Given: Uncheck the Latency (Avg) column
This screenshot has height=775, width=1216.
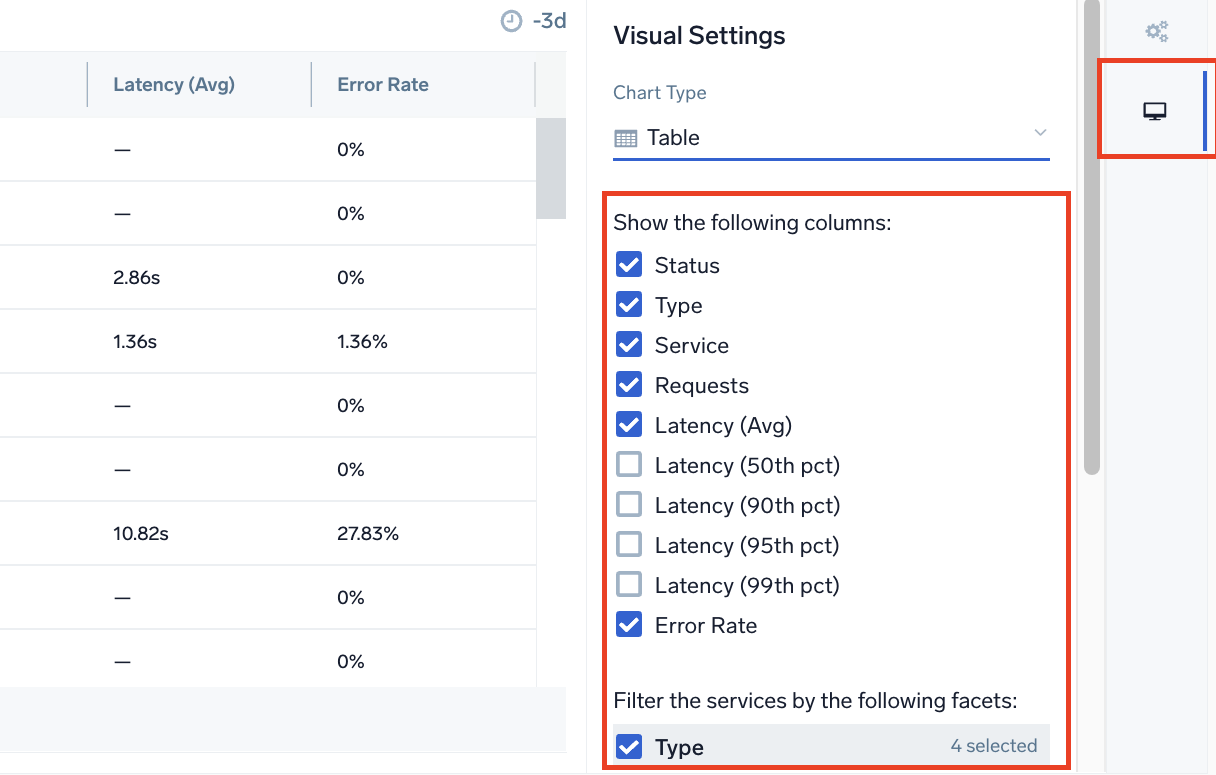Looking at the screenshot, I should coord(629,424).
